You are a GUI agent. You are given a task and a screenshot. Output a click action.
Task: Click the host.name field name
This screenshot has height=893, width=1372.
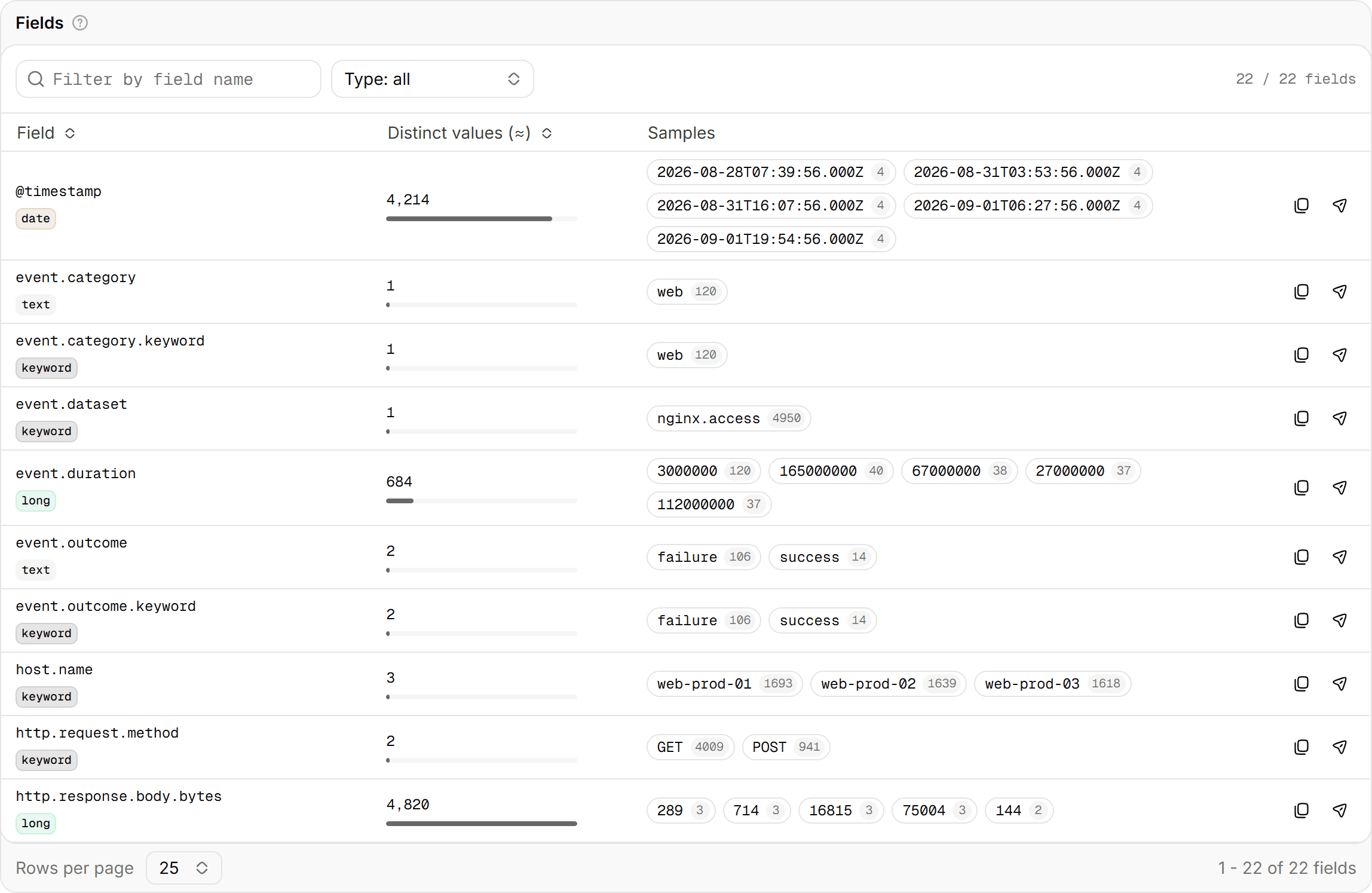click(x=54, y=669)
